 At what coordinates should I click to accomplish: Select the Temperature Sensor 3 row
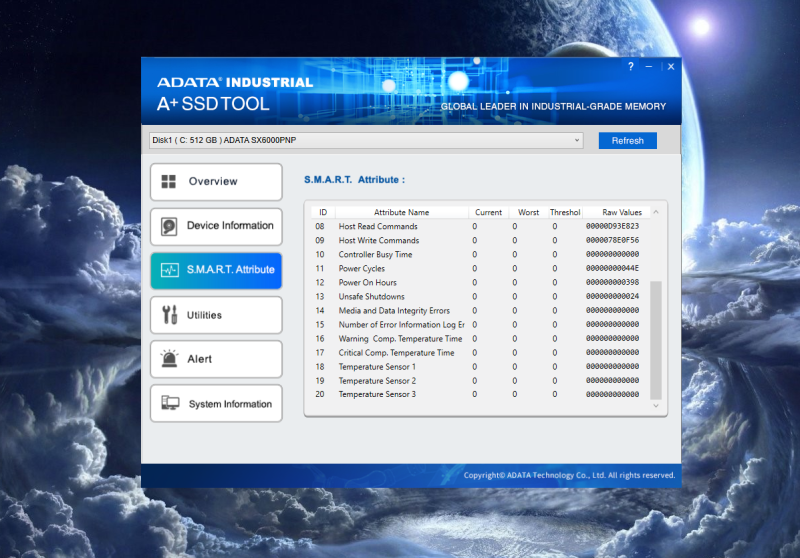(480, 394)
